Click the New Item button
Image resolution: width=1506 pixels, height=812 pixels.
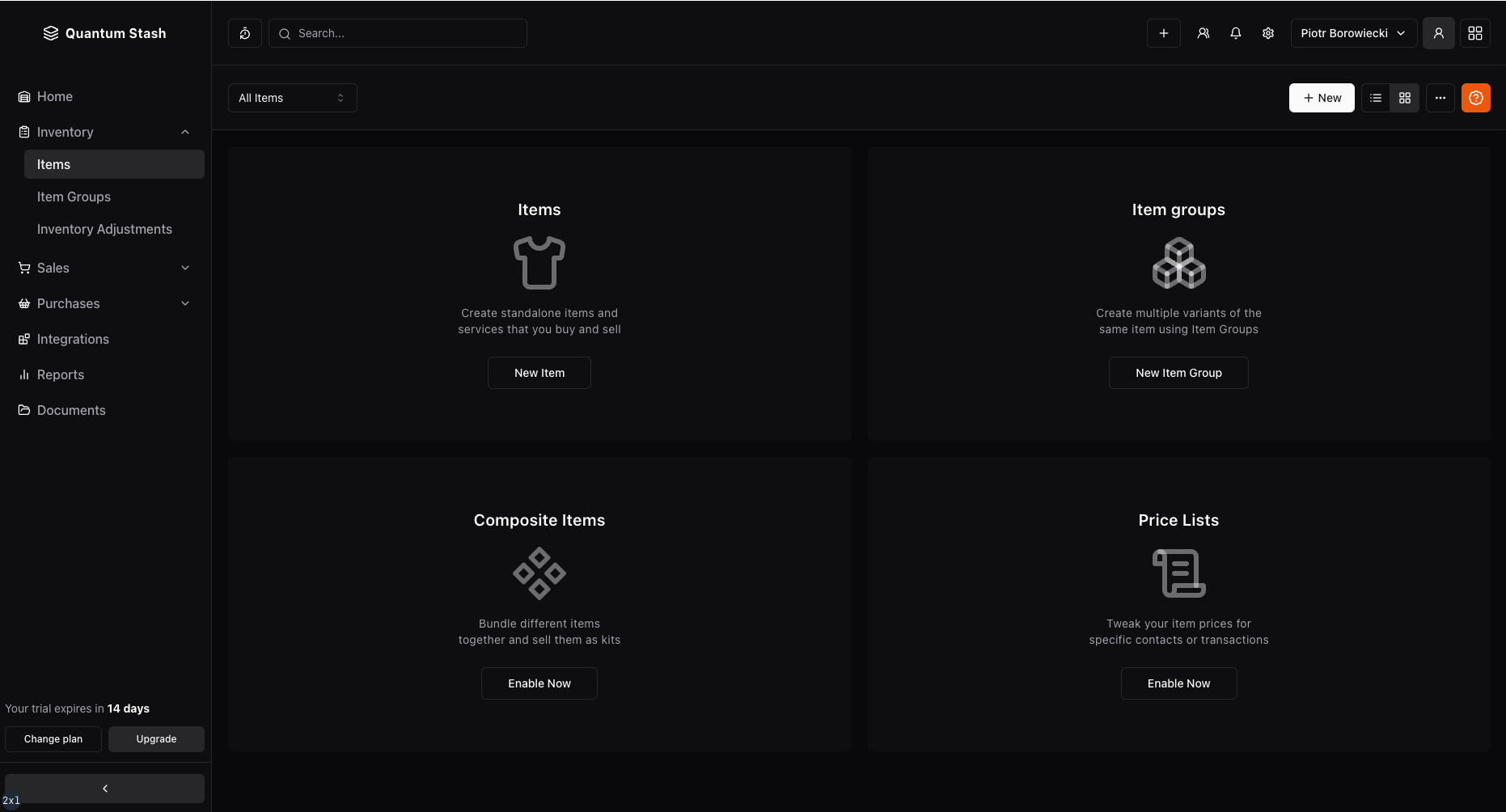tap(539, 373)
